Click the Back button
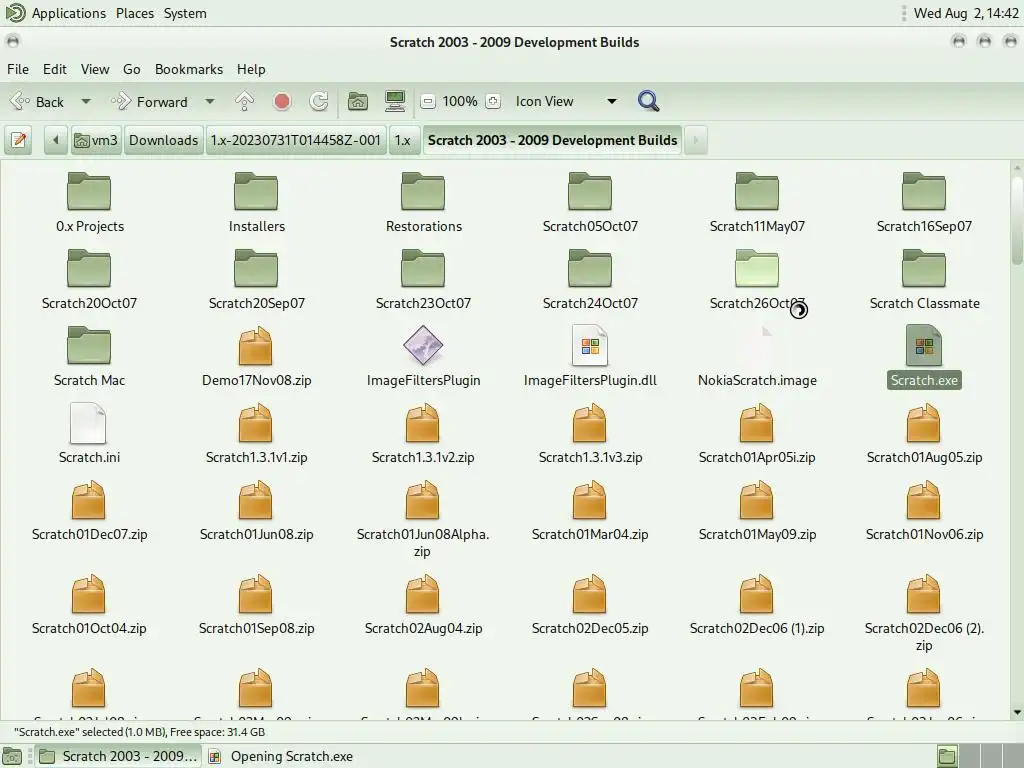 pyautogui.click(x=38, y=101)
